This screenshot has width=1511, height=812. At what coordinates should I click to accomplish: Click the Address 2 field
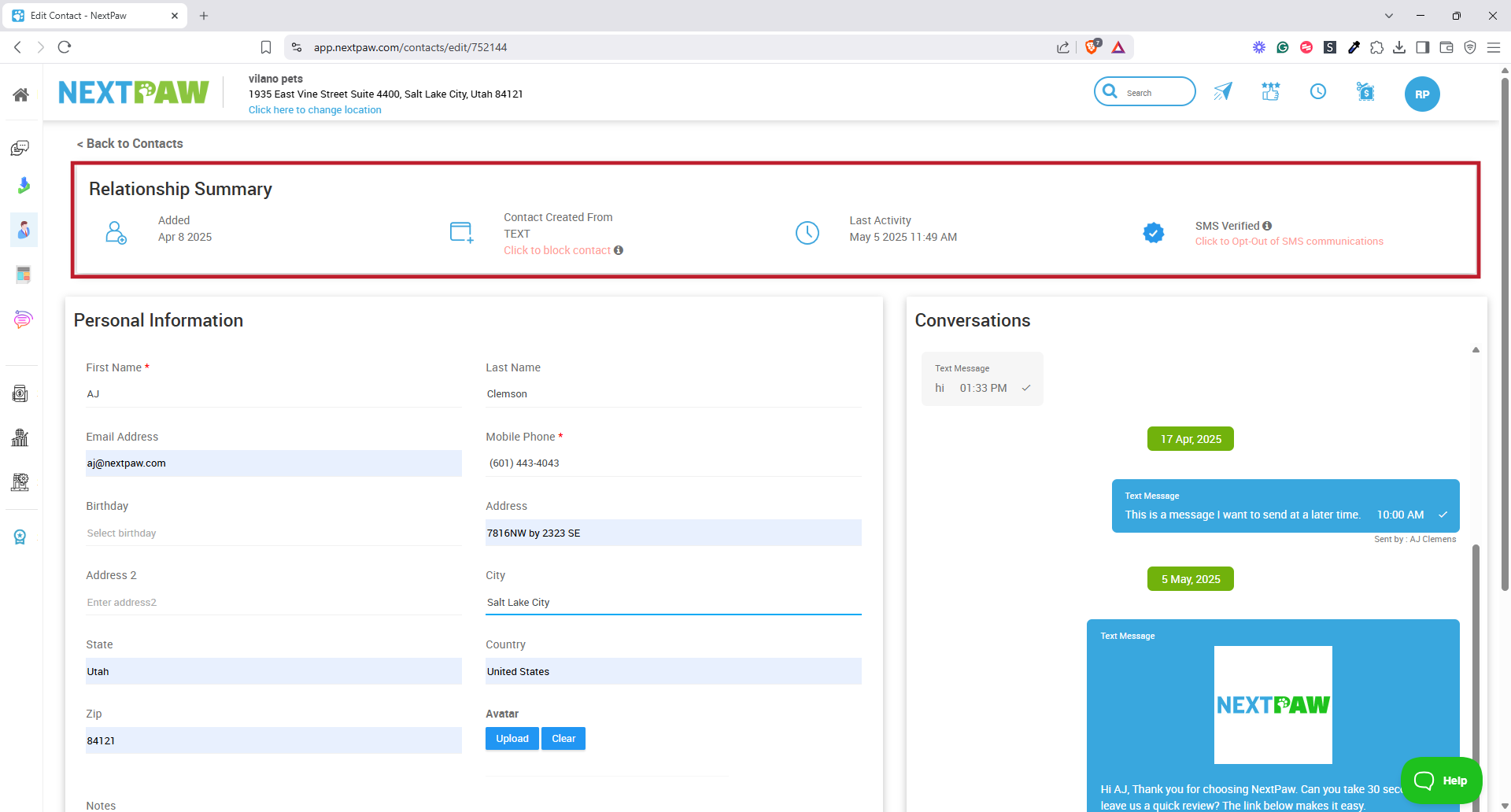274,602
